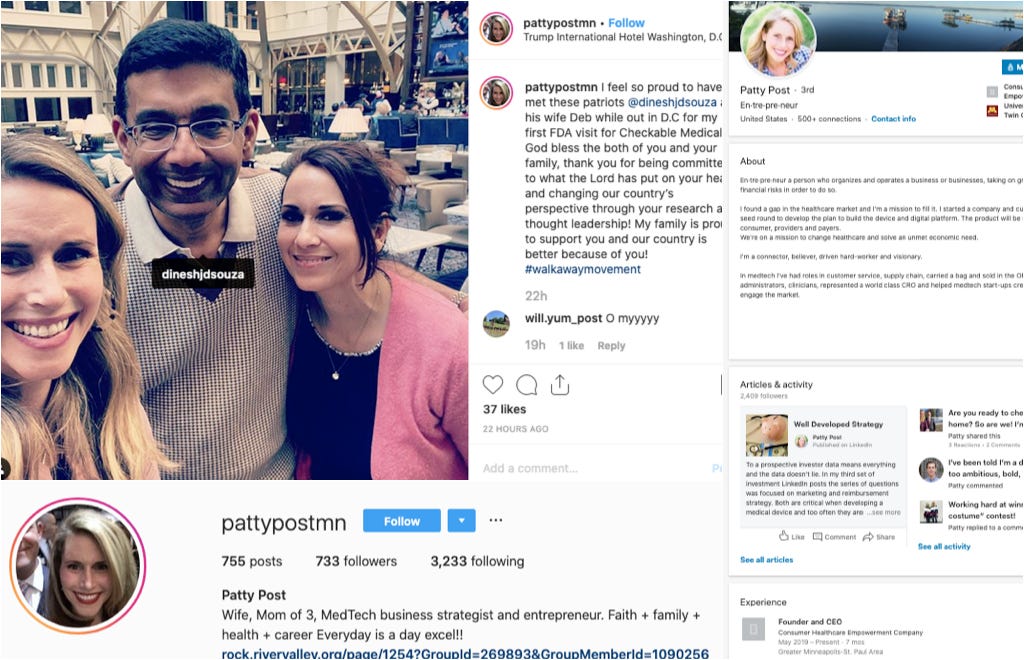Screen dimensions: 1024x660
Task: Reply to will.yum_post comment
Action: tap(611, 345)
